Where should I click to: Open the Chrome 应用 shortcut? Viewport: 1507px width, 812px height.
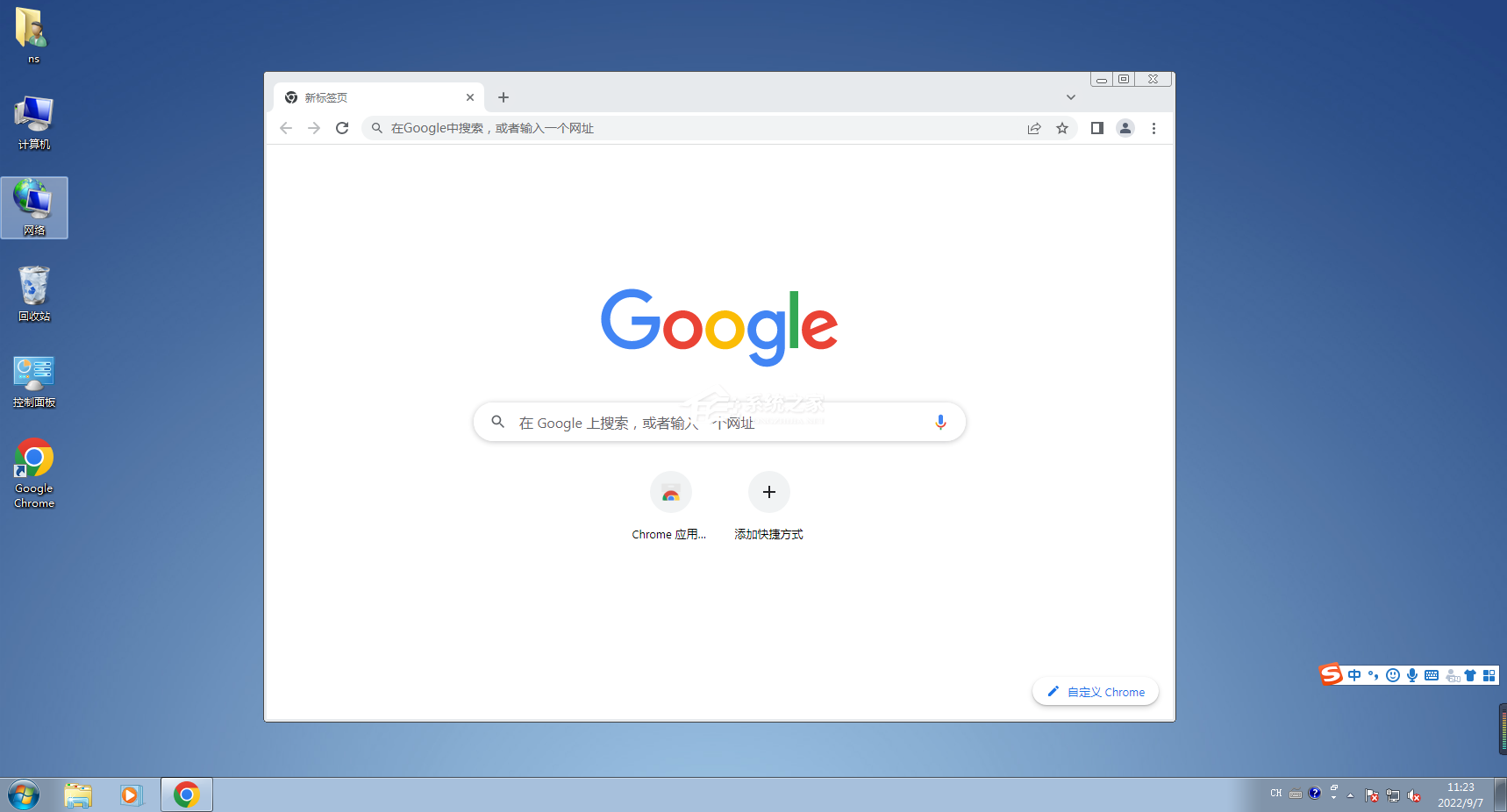tap(670, 506)
